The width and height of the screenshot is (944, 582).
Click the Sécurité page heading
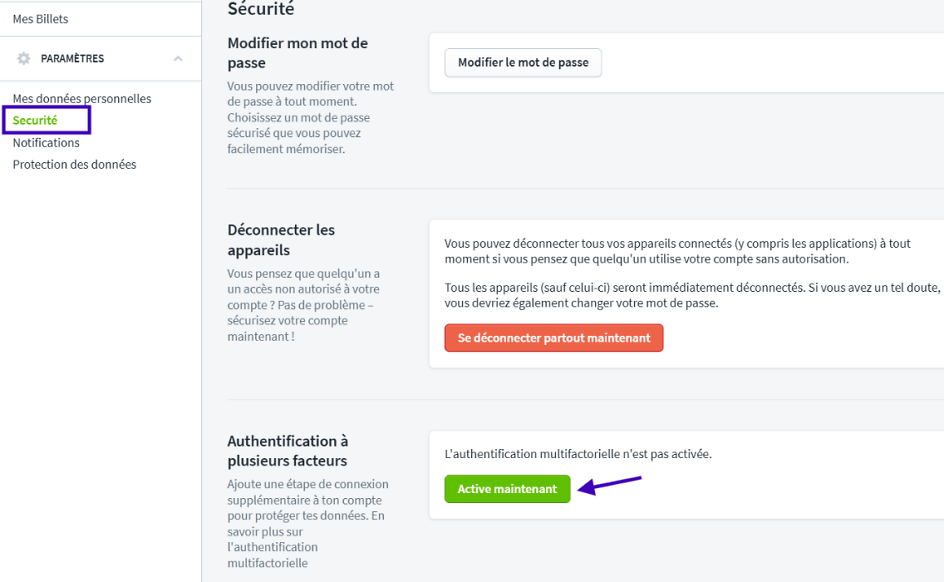tap(261, 9)
